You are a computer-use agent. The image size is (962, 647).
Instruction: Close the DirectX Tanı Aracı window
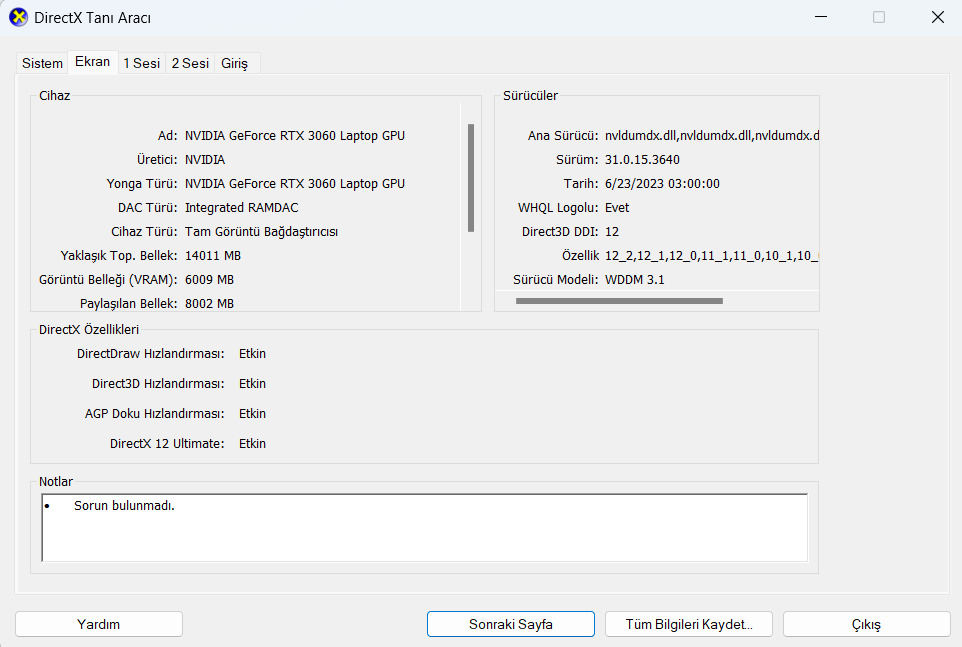(x=937, y=17)
